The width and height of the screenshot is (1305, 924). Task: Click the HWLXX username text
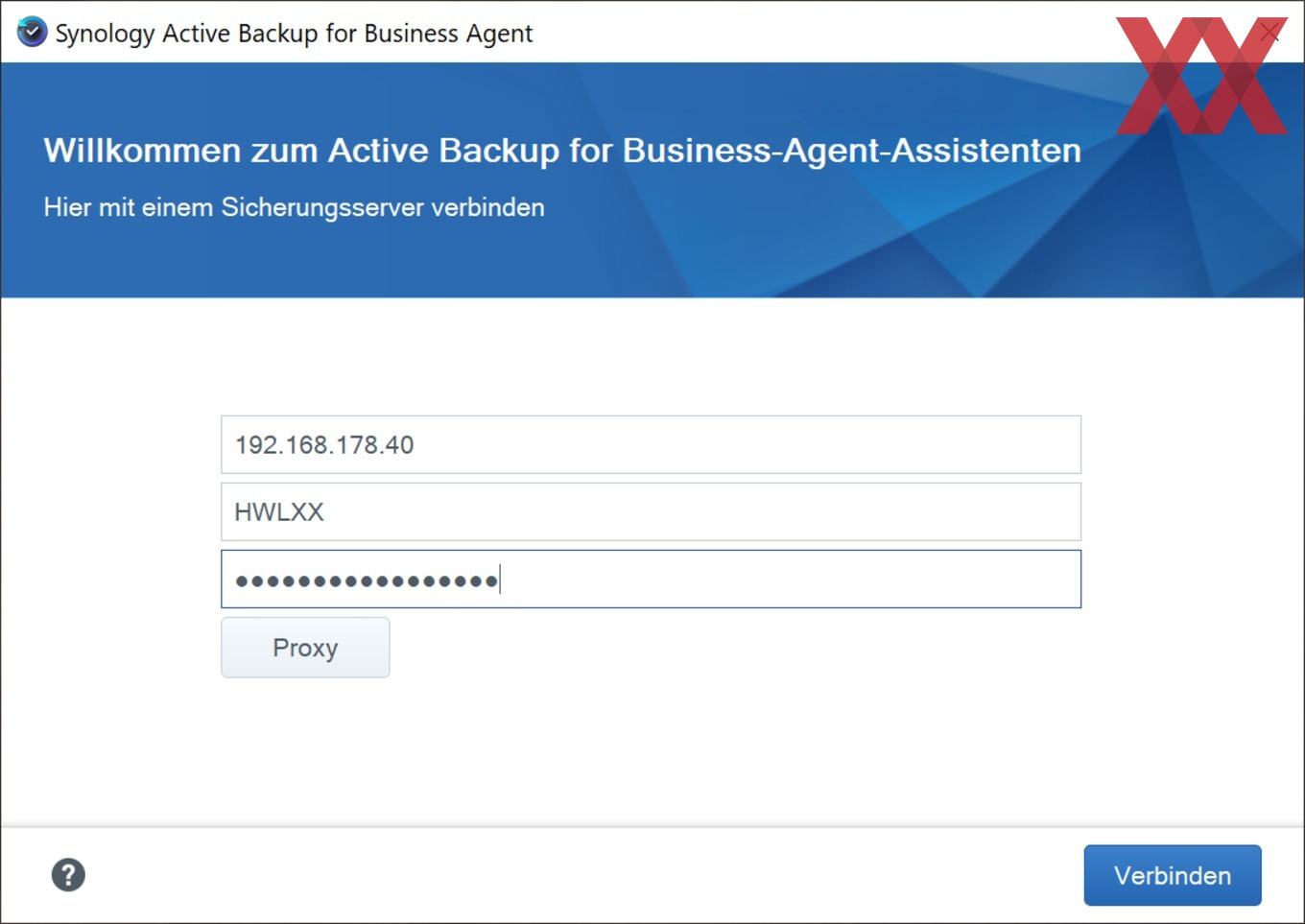tap(279, 512)
